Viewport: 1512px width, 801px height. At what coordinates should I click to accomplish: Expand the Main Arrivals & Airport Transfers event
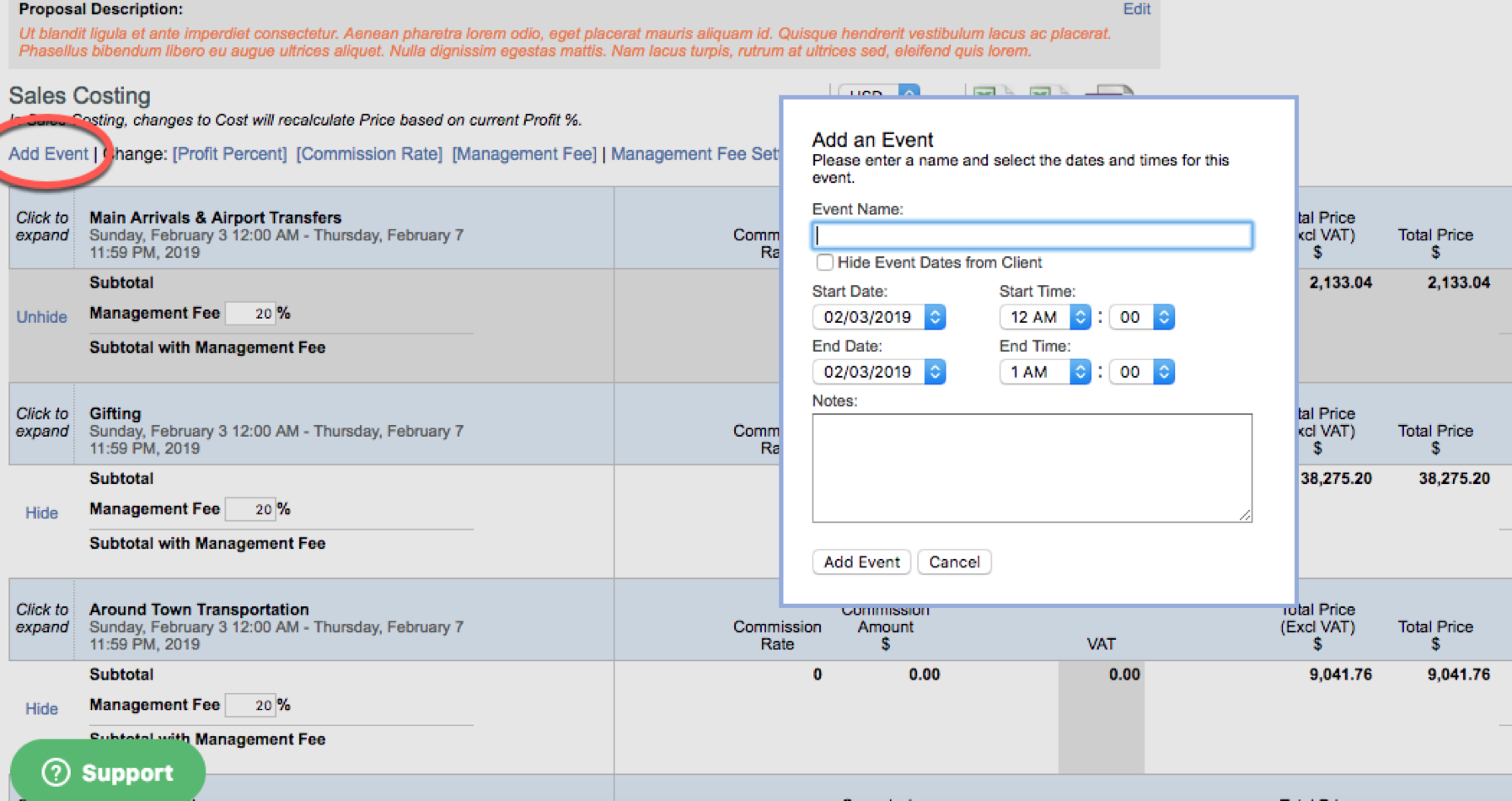tap(42, 226)
